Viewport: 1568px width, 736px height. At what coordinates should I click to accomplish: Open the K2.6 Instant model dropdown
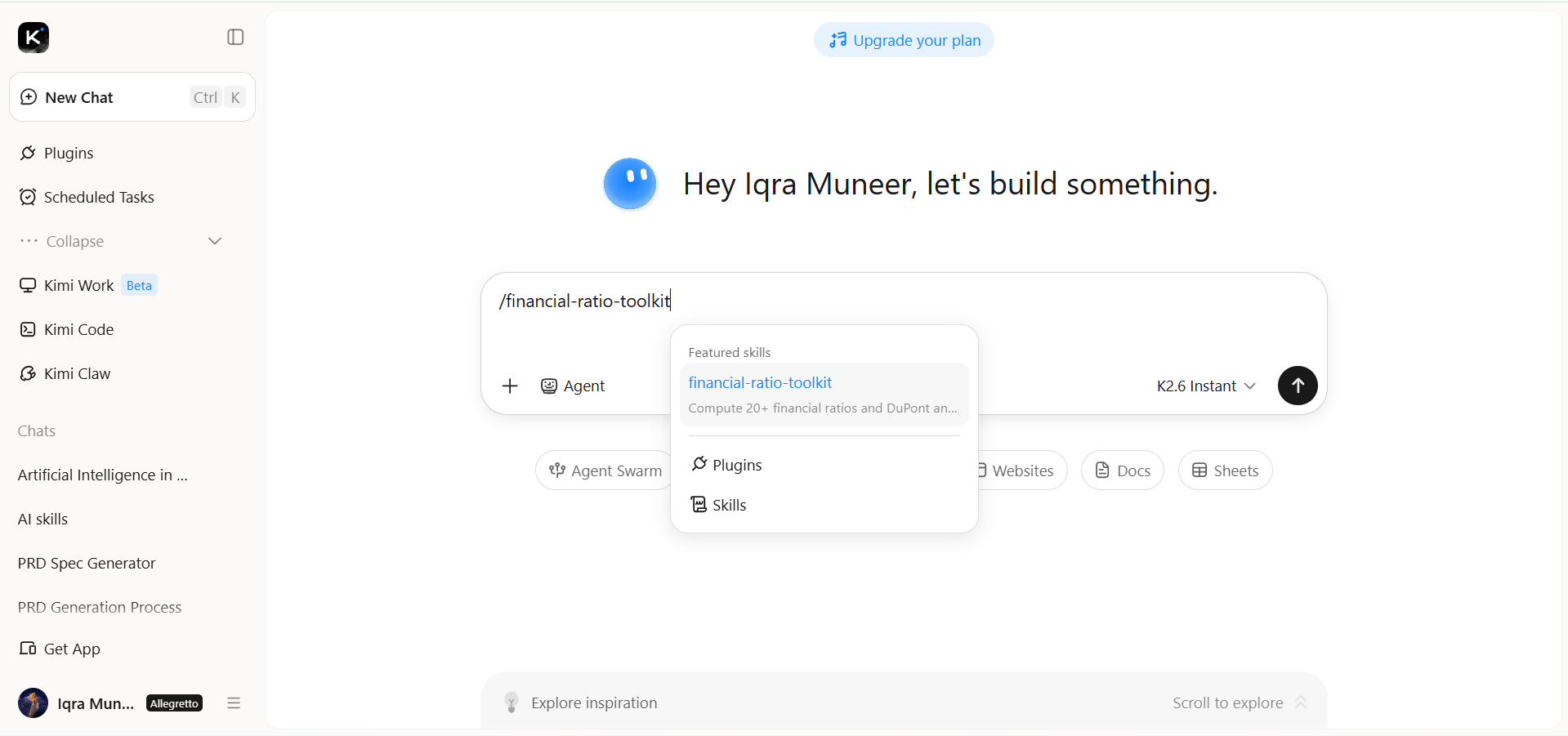(x=1206, y=386)
